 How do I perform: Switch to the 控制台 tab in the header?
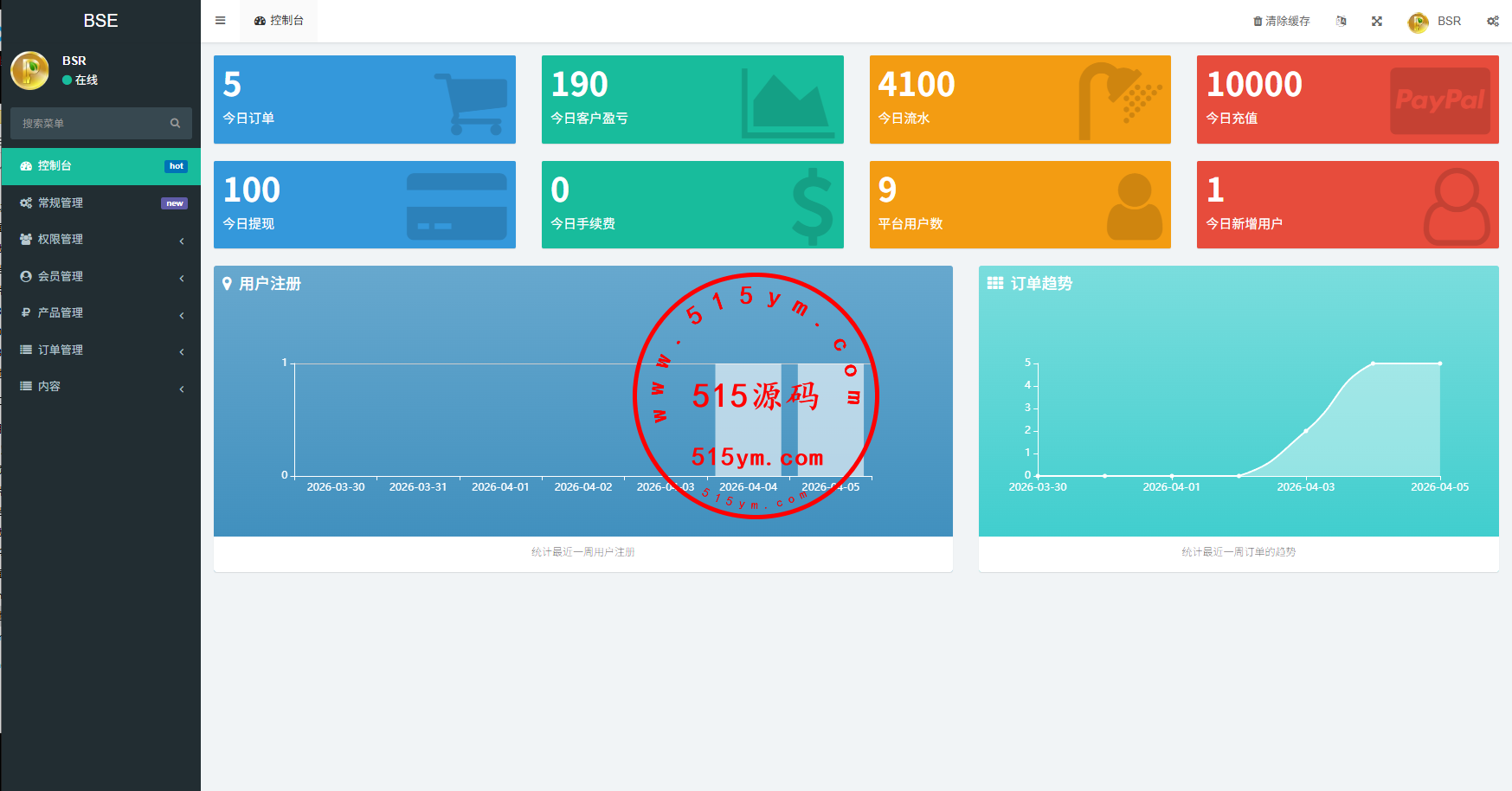279,21
